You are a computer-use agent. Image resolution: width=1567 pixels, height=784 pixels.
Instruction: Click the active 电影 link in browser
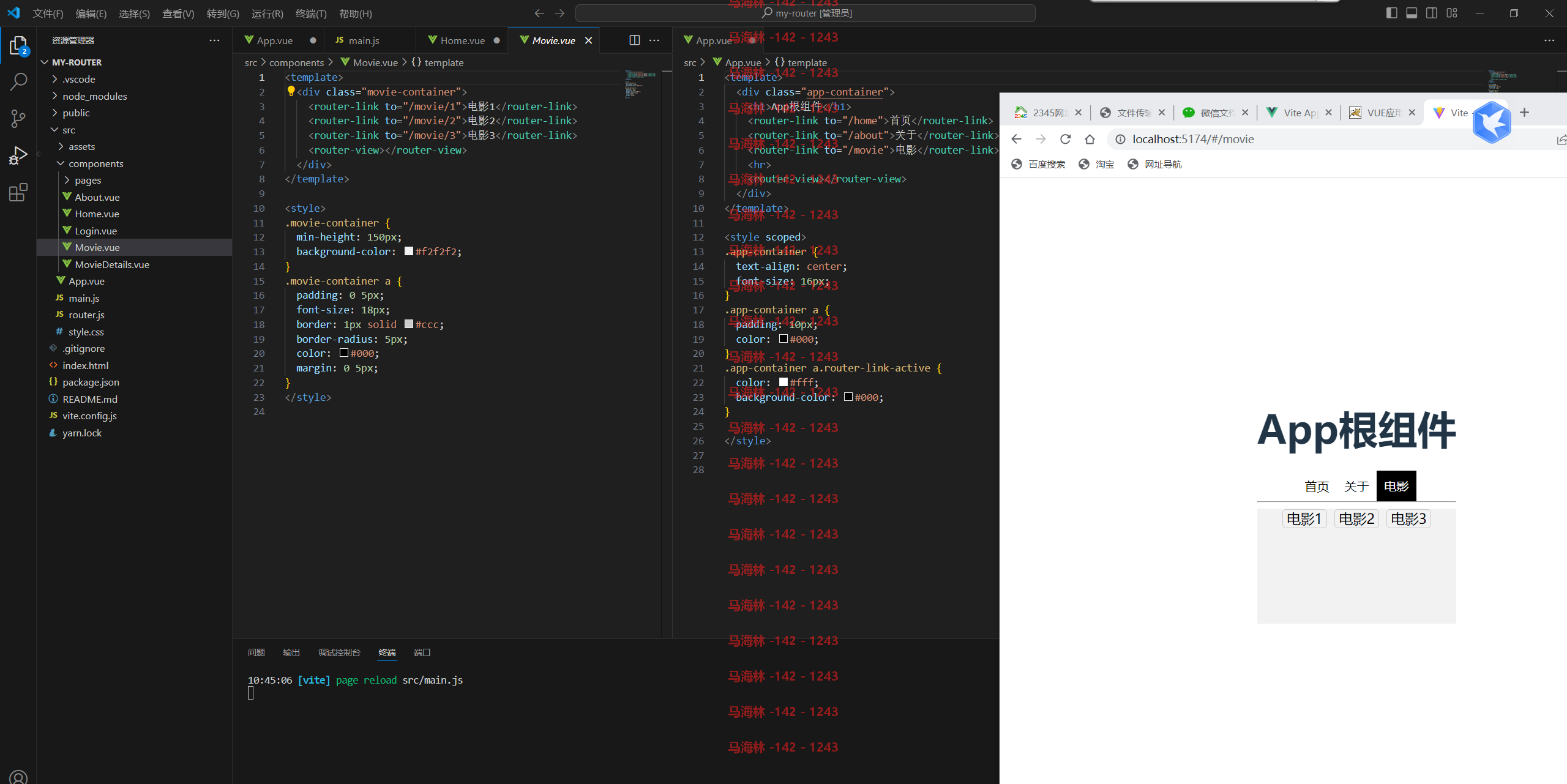(1396, 486)
